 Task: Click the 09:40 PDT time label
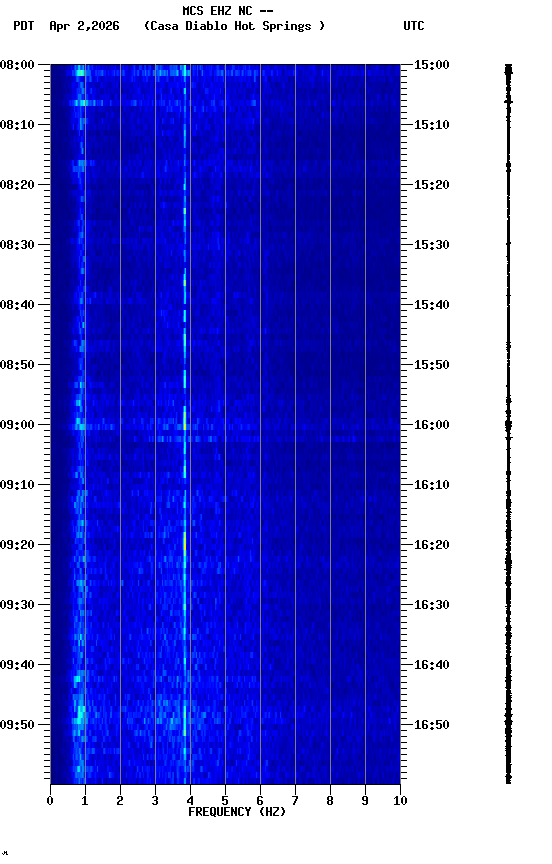click(x=17, y=665)
